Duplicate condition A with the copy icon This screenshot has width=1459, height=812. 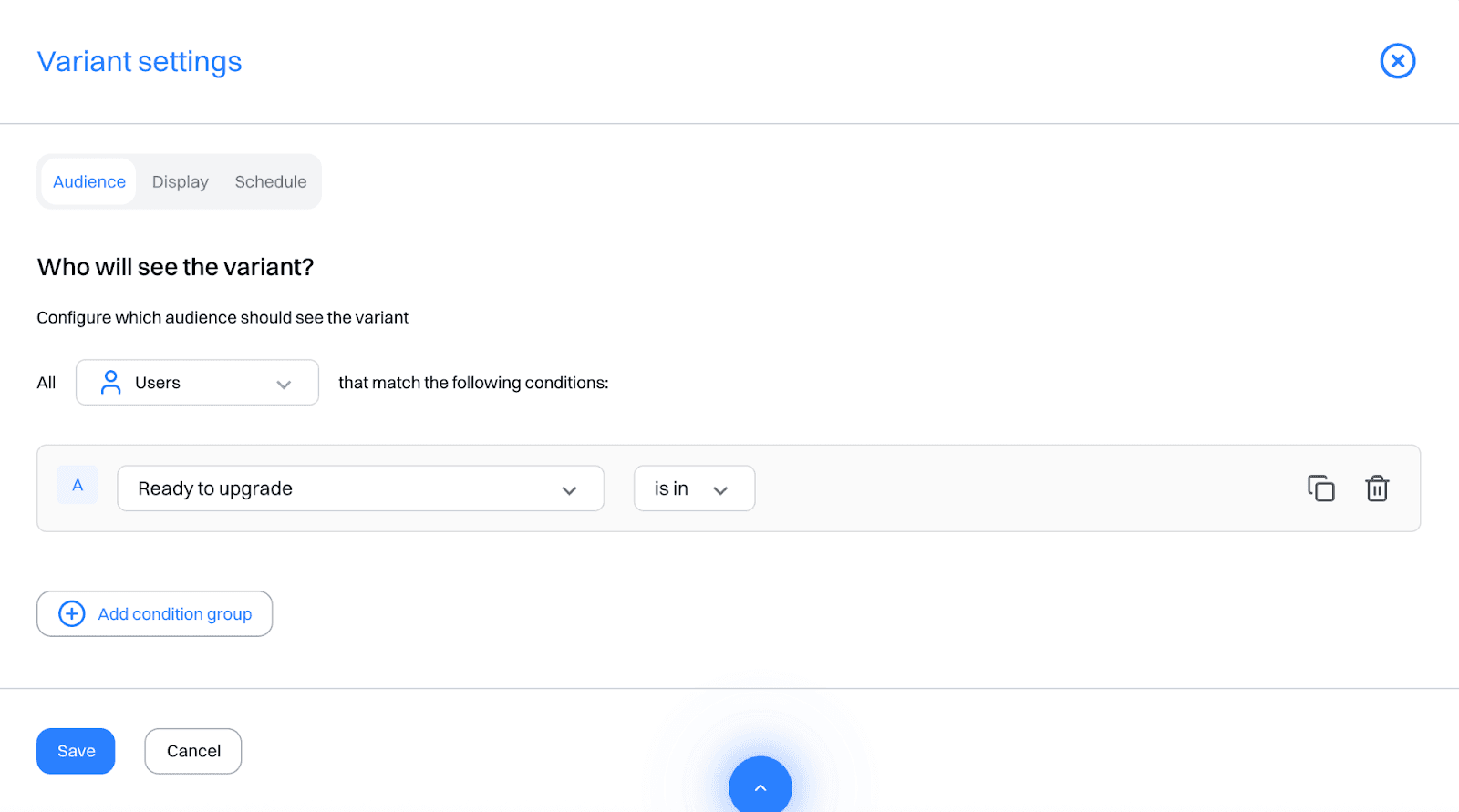pos(1320,488)
